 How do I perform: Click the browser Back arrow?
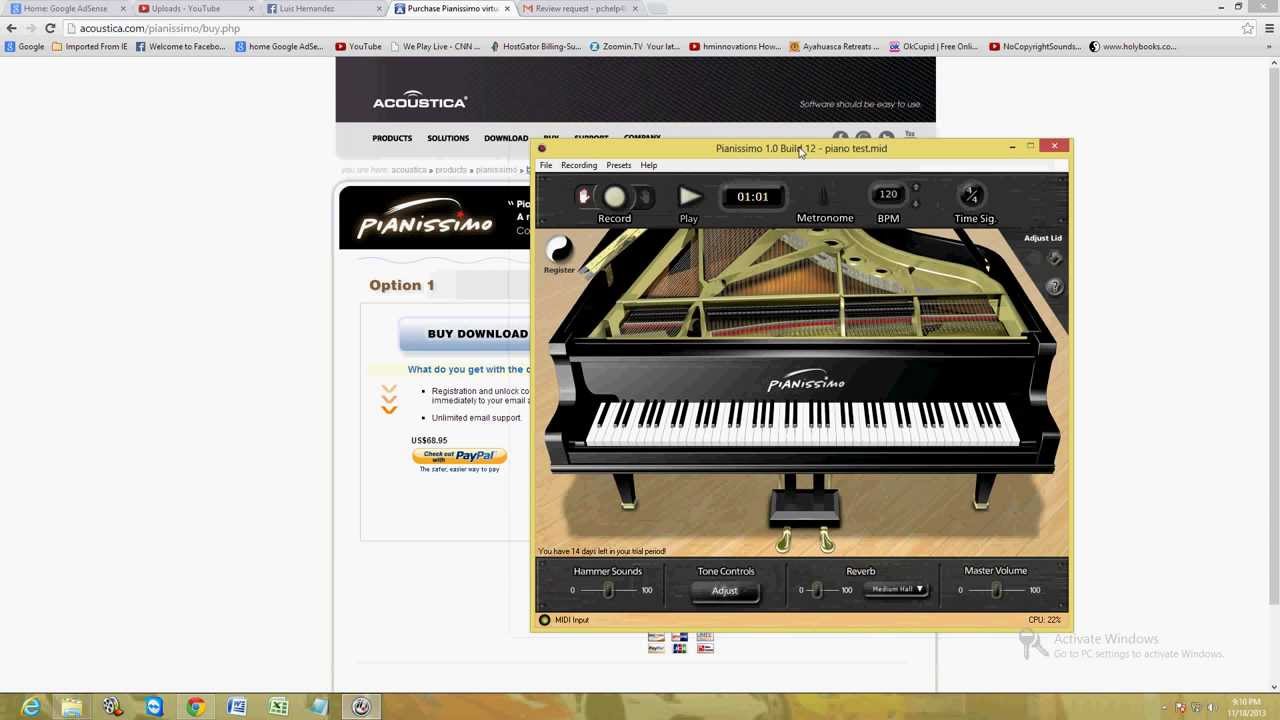(12, 28)
